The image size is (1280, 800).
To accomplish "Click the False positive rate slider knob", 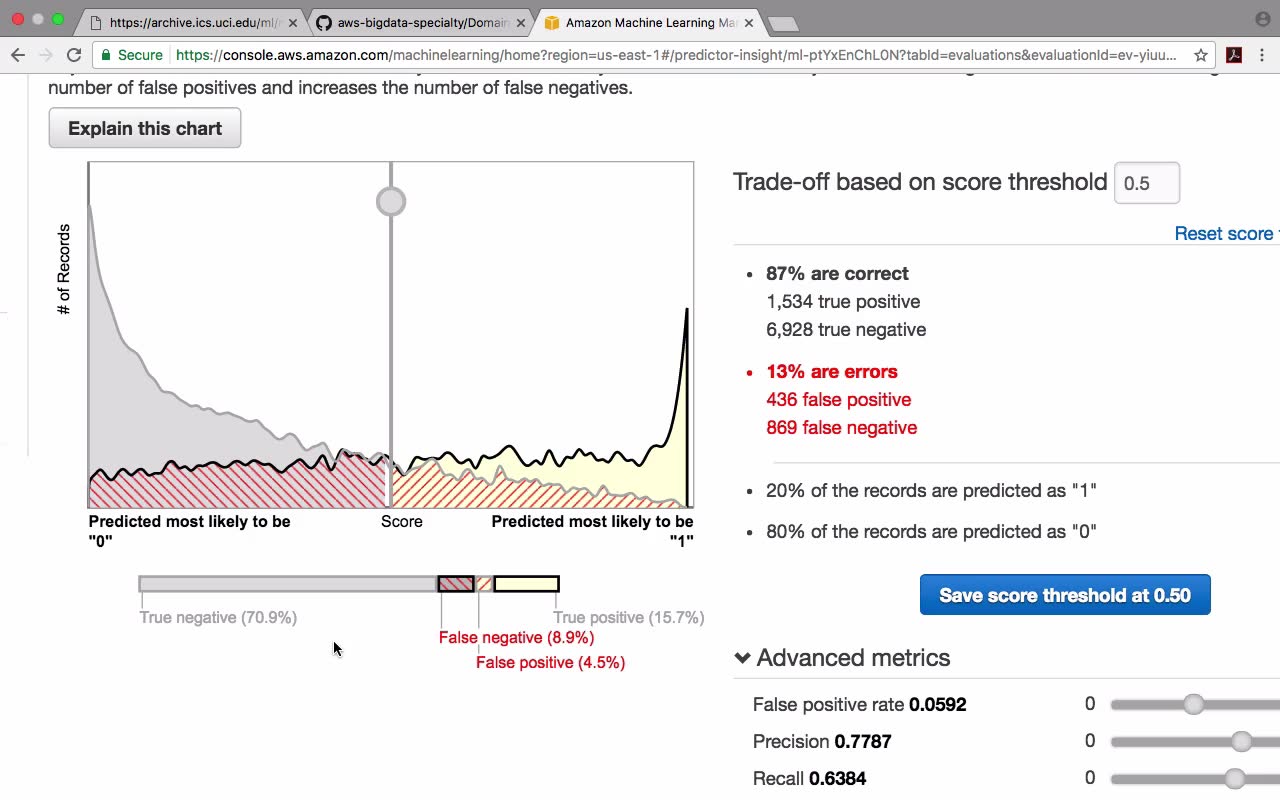I will tap(1193, 705).
